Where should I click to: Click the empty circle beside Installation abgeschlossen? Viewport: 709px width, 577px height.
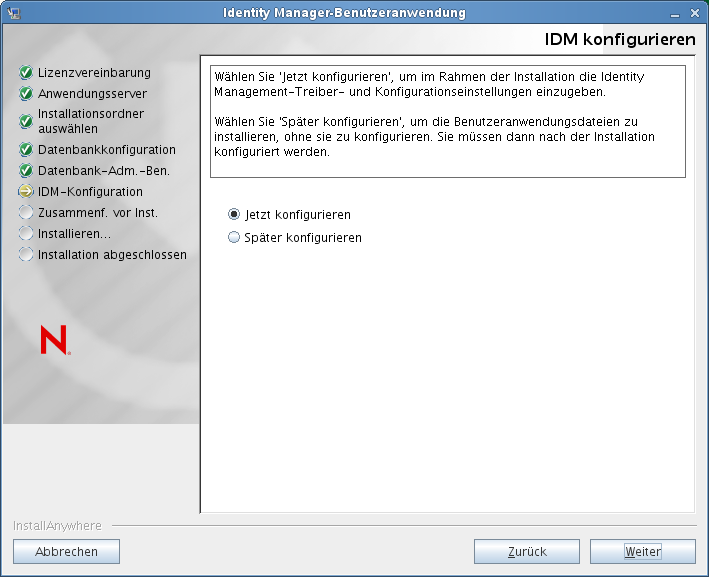pyautogui.click(x=26, y=254)
